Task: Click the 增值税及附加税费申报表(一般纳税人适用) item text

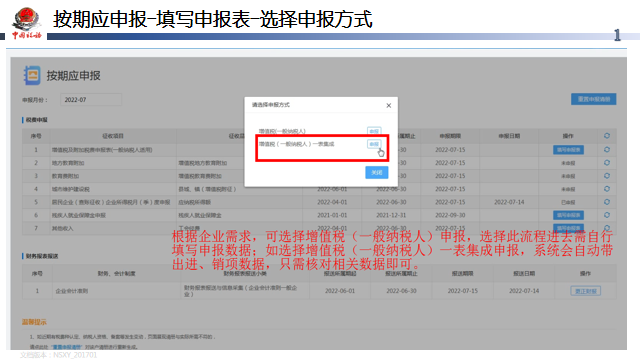Action: point(102,150)
